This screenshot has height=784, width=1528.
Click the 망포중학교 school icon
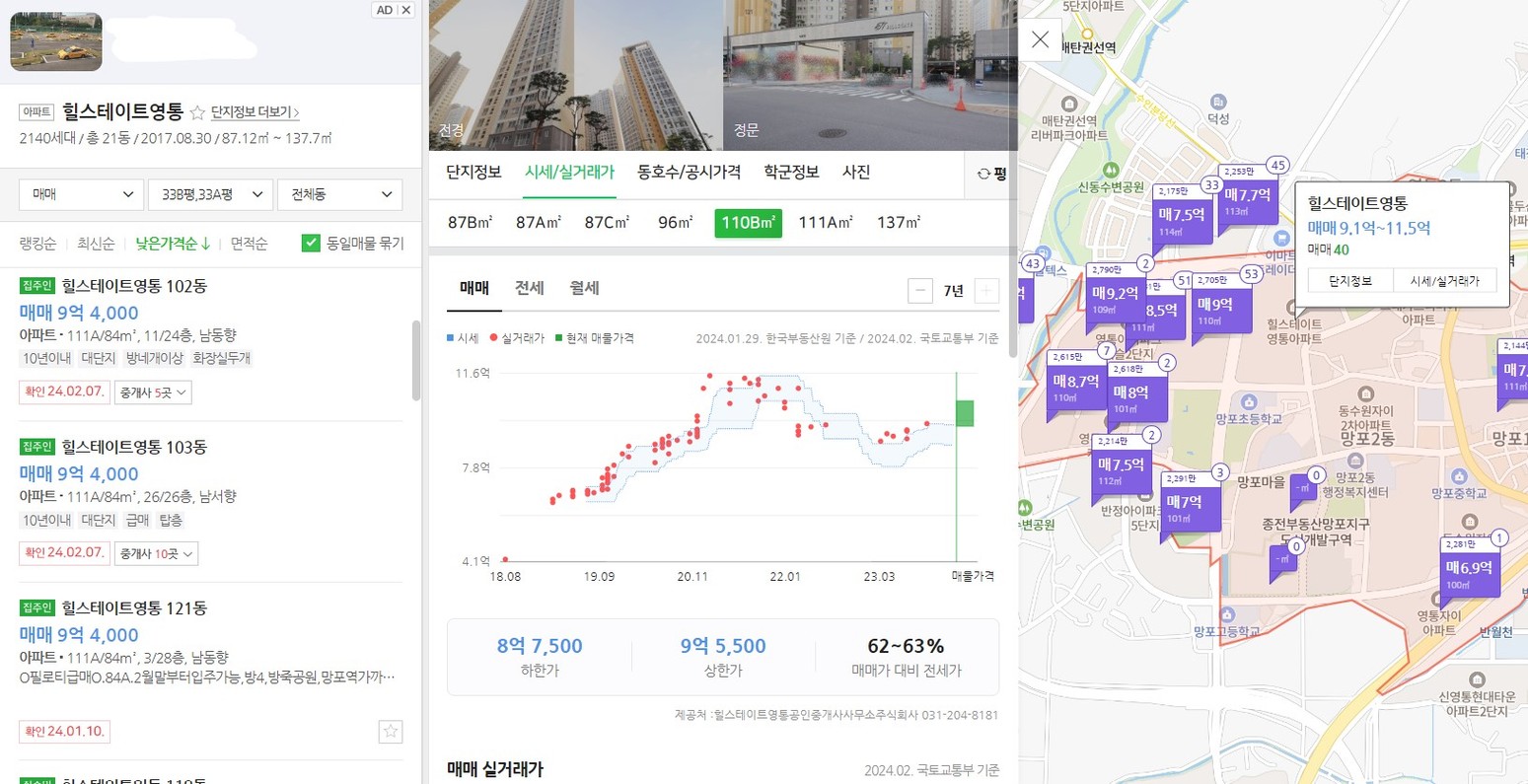click(x=1459, y=477)
